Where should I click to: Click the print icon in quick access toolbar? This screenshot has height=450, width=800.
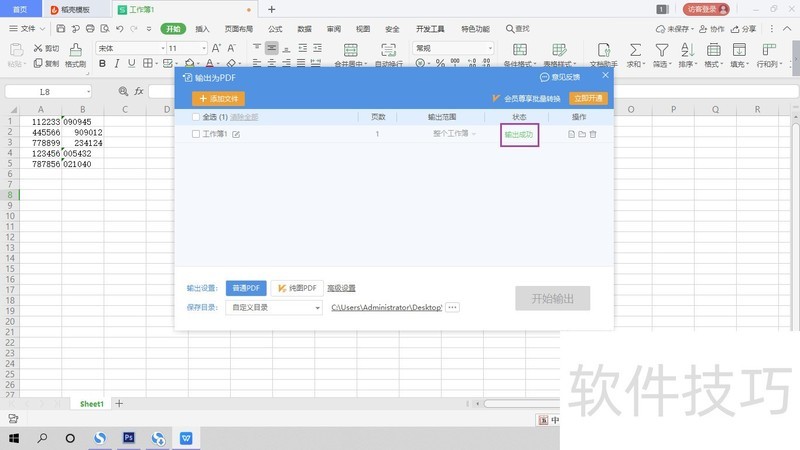click(90, 29)
